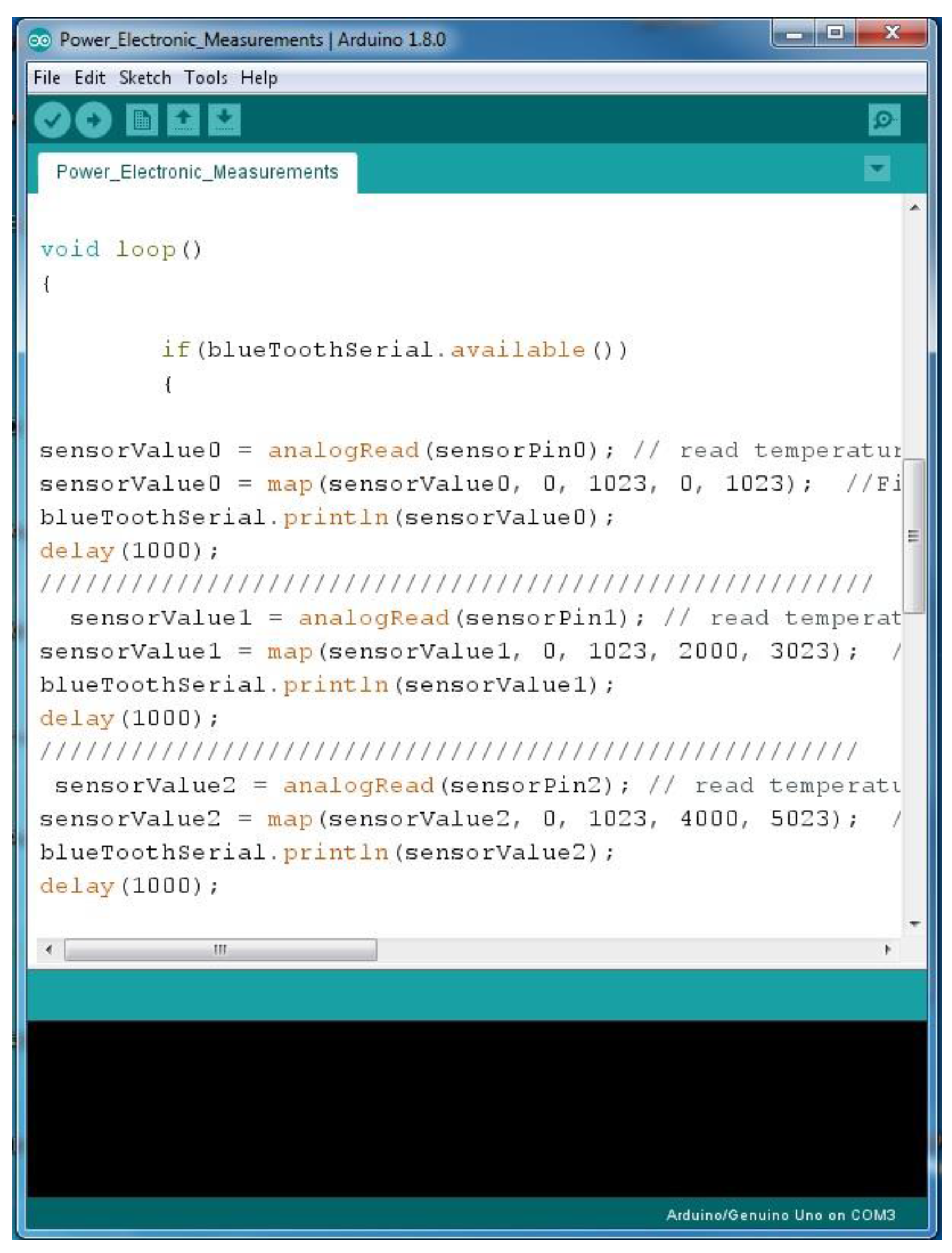Click the Verify sketch checkmark icon
The width and height of the screenshot is (952, 1253).
point(52,120)
